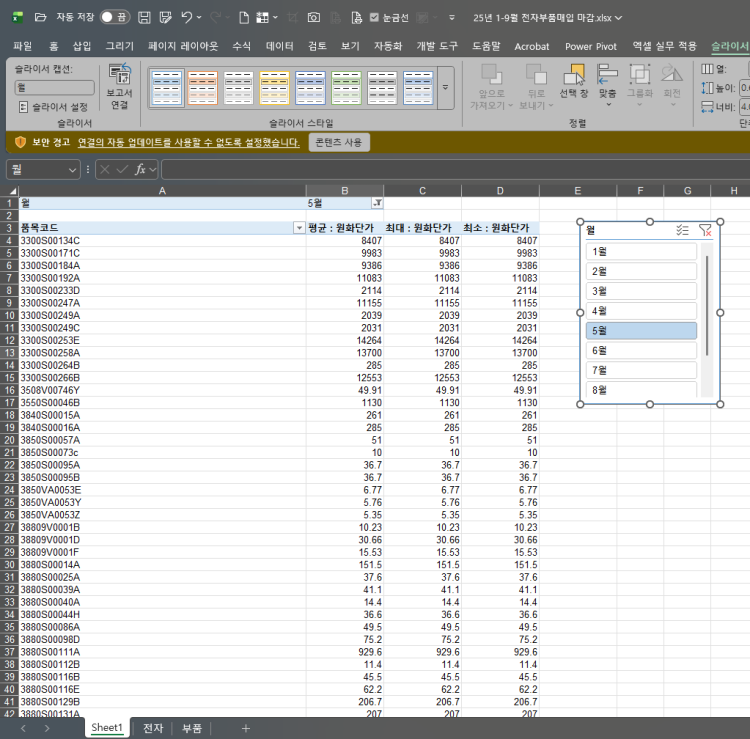The image size is (750, 739).
Task: Open the 보고서 연결 report connections
Action: point(120,87)
